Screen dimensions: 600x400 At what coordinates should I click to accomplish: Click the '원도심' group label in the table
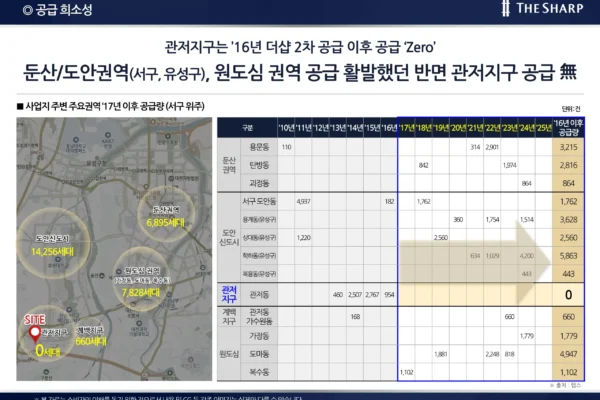click(229, 354)
